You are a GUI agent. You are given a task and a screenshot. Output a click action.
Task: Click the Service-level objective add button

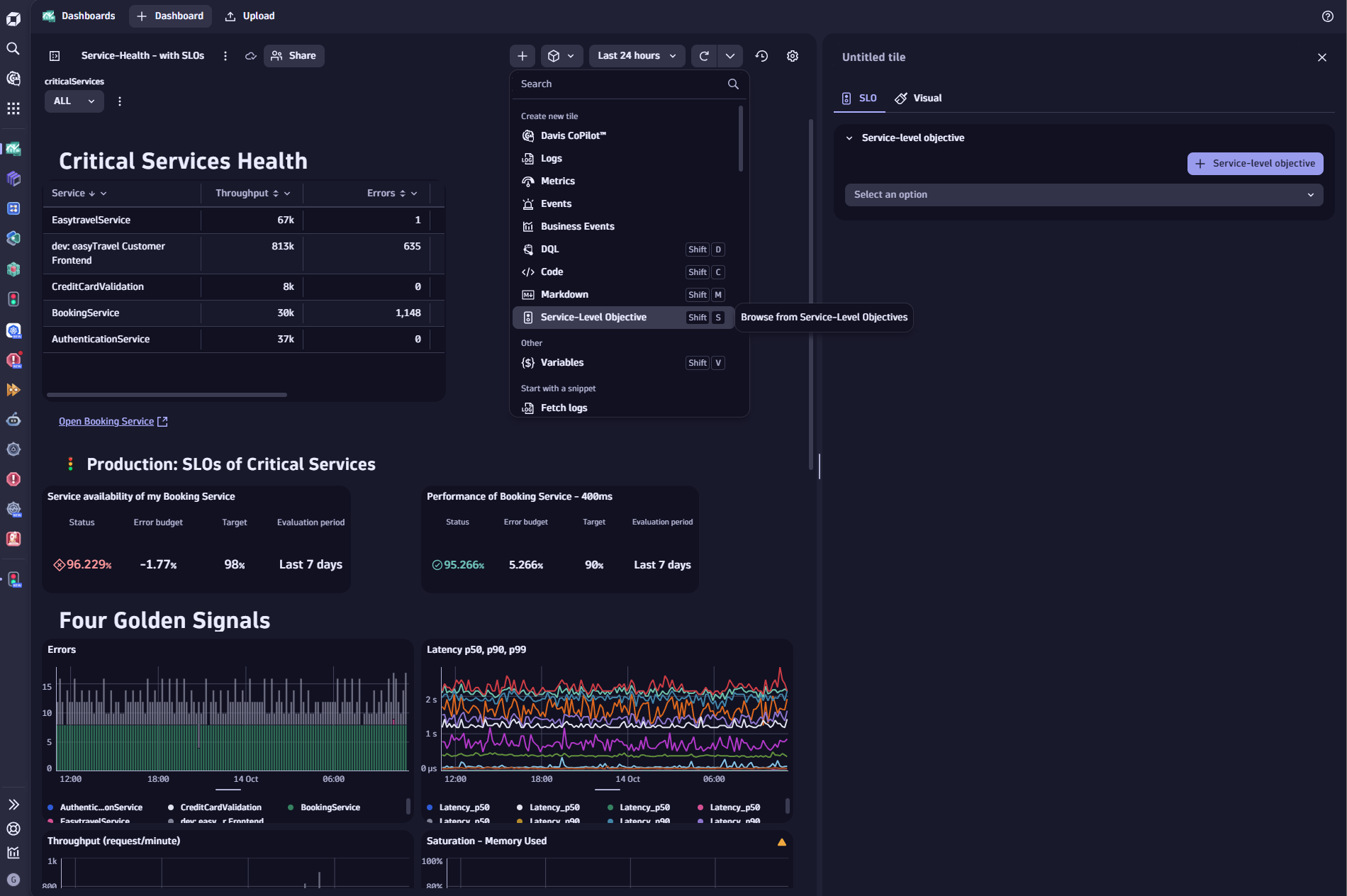click(x=1255, y=164)
